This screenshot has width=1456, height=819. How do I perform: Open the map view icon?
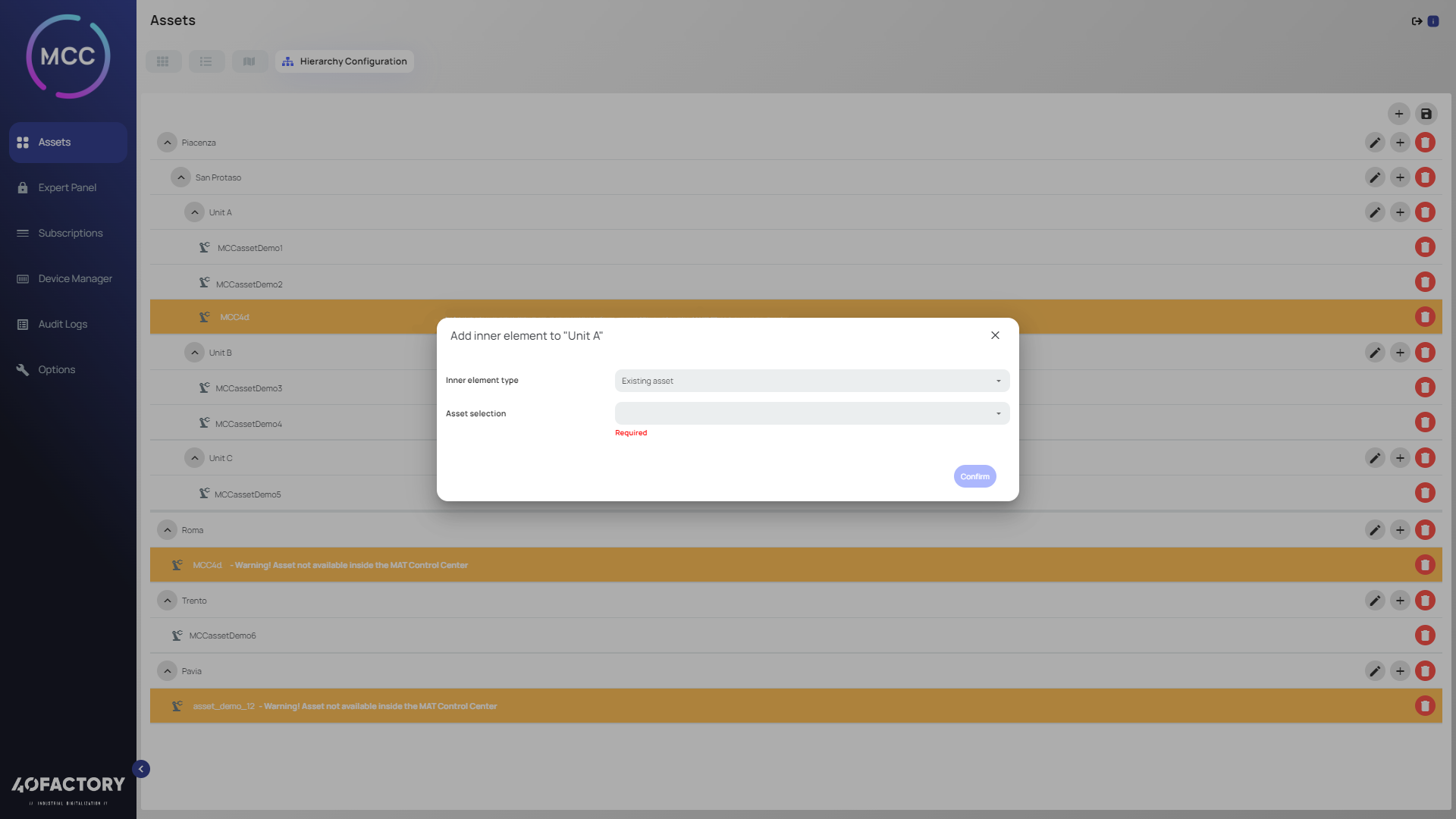tap(249, 61)
